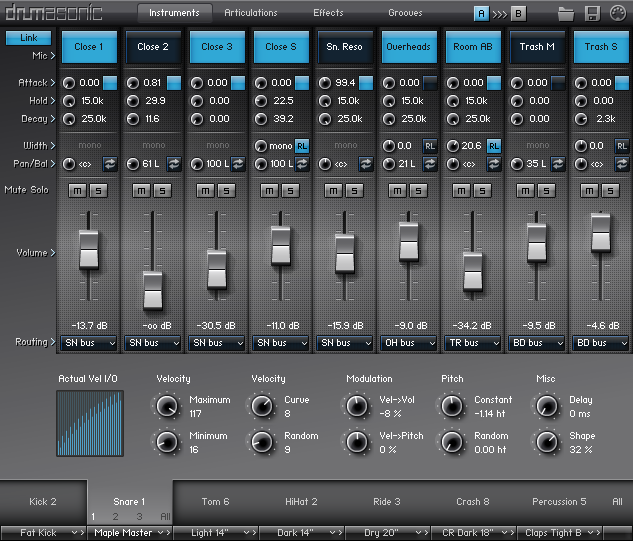The width and height of the screenshot is (633, 541).
Task: Enable the Sn. Reso mic channel
Action: [x=345, y=47]
